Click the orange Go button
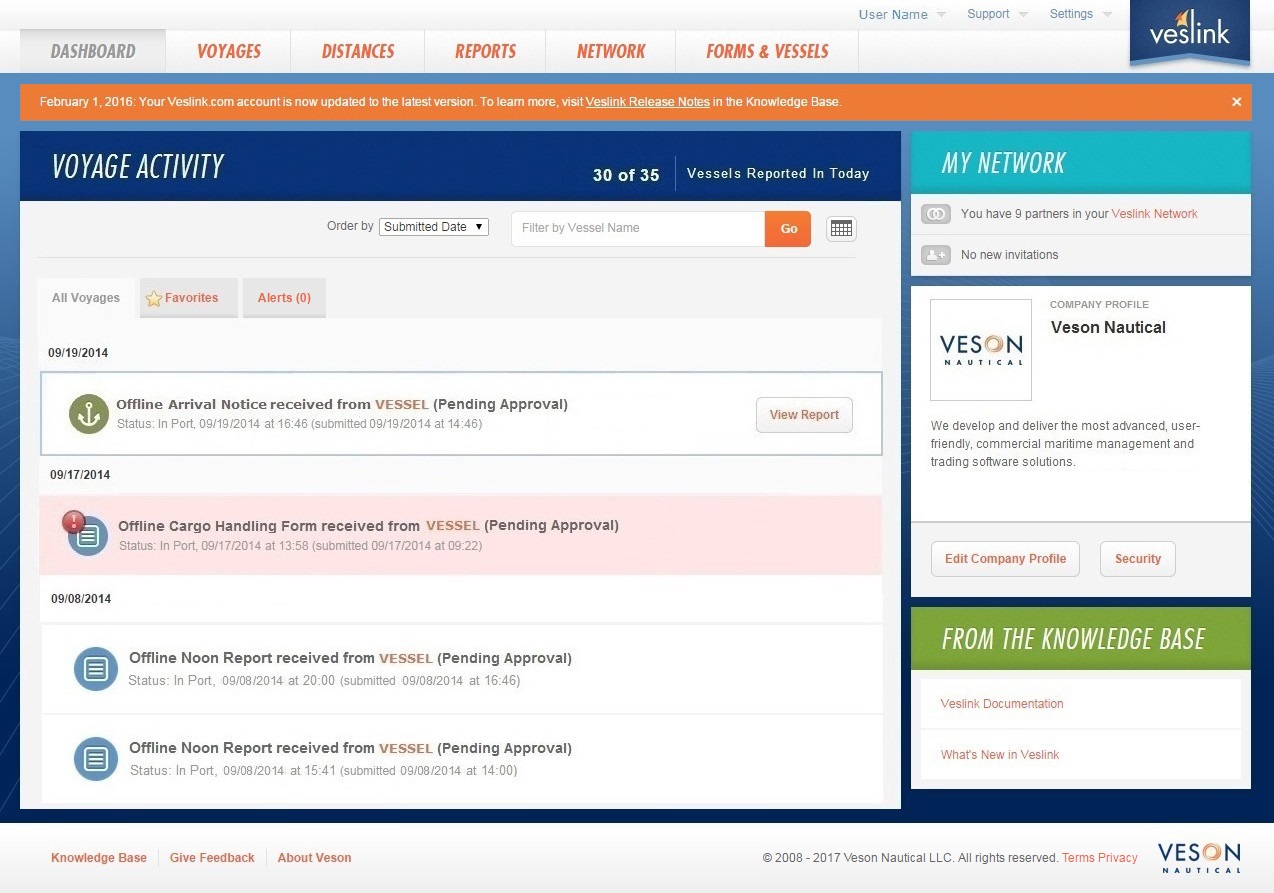Viewport: 1274px width, 893px height. 788,229
